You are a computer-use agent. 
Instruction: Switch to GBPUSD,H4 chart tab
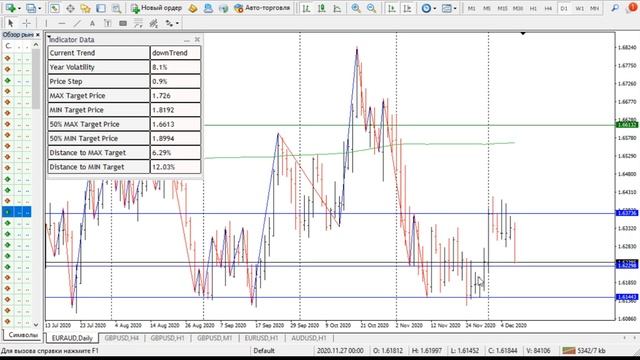pyautogui.click(x=122, y=338)
